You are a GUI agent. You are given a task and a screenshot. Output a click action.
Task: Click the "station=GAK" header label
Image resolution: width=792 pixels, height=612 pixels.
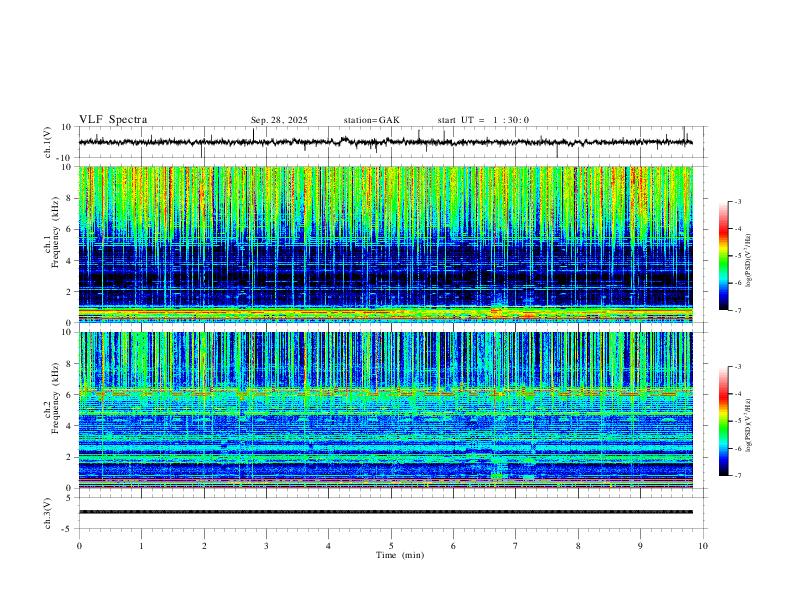click(371, 120)
